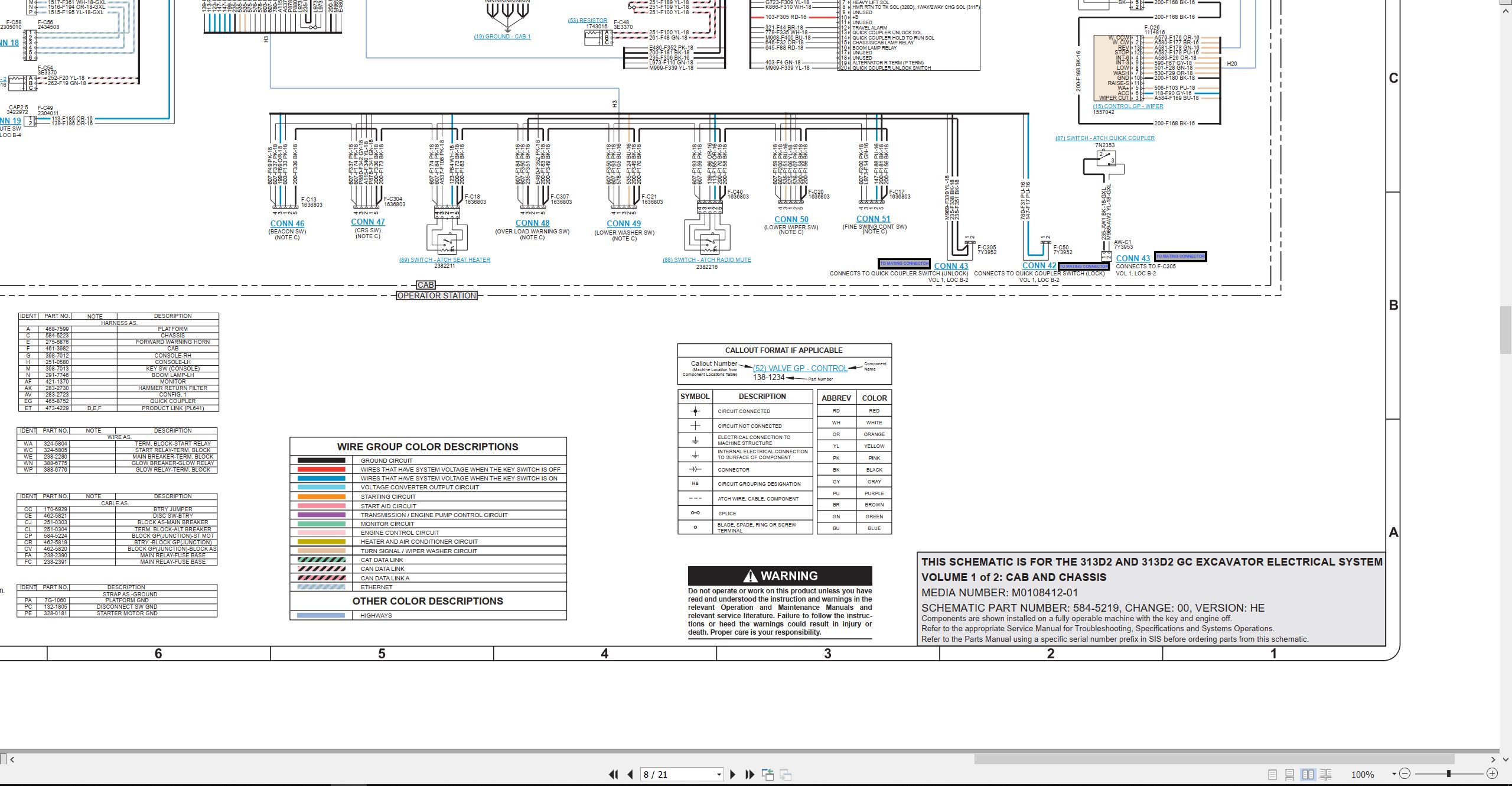
Task: Click TO MATING CONNECTOR right of F-C305 CONN 43
Action: click(1180, 256)
